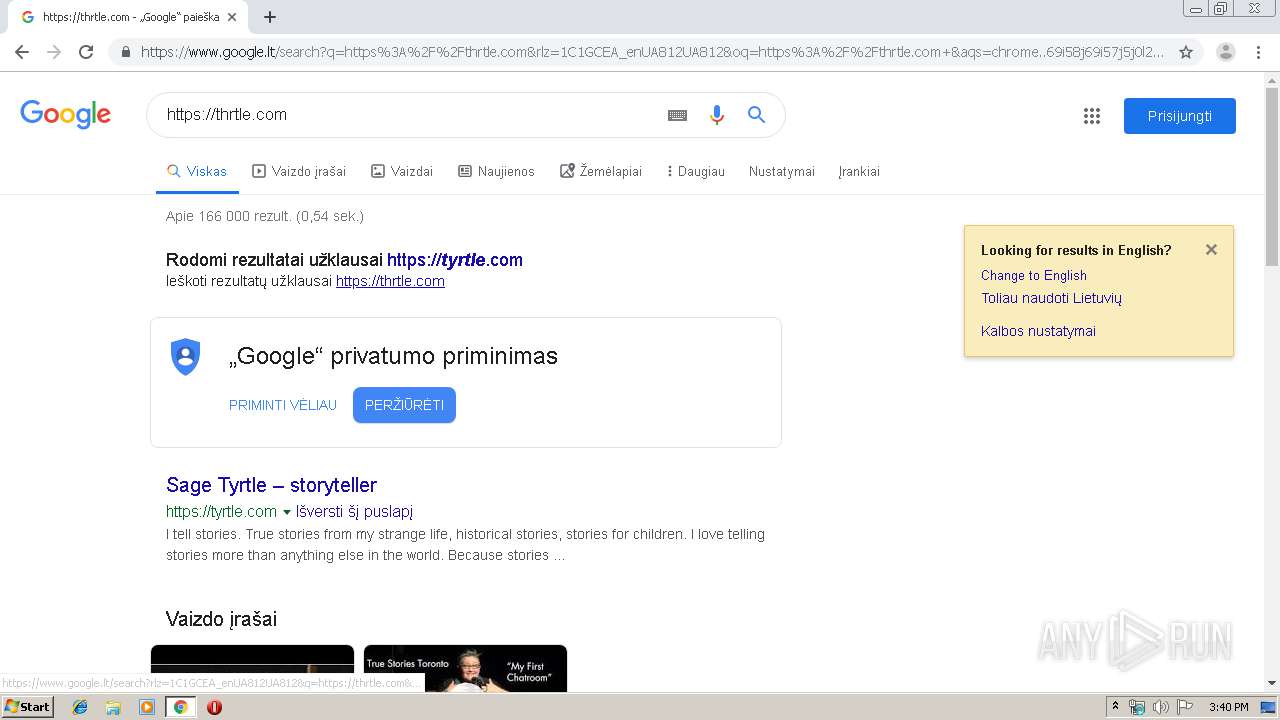Start voice search with the microphone icon
This screenshot has width=1280, height=720.
tap(716, 115)
